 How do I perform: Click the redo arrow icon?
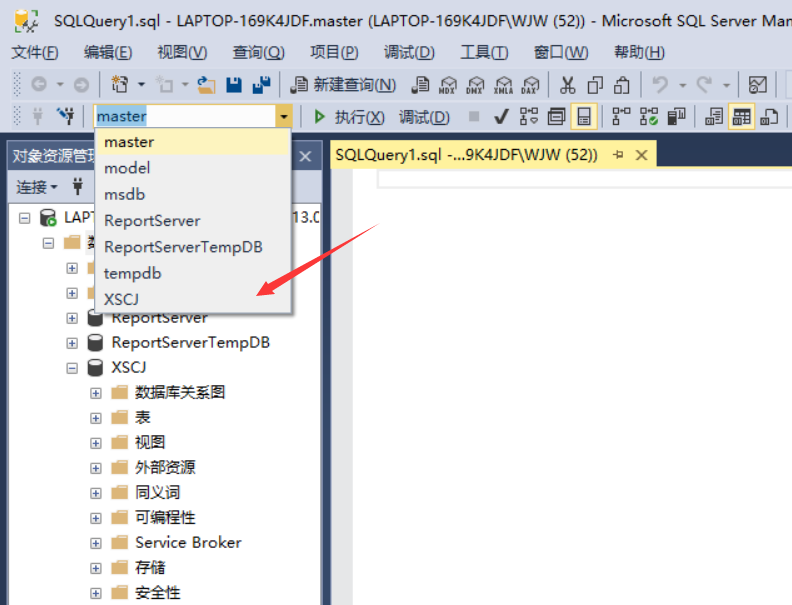pos(704,85)
